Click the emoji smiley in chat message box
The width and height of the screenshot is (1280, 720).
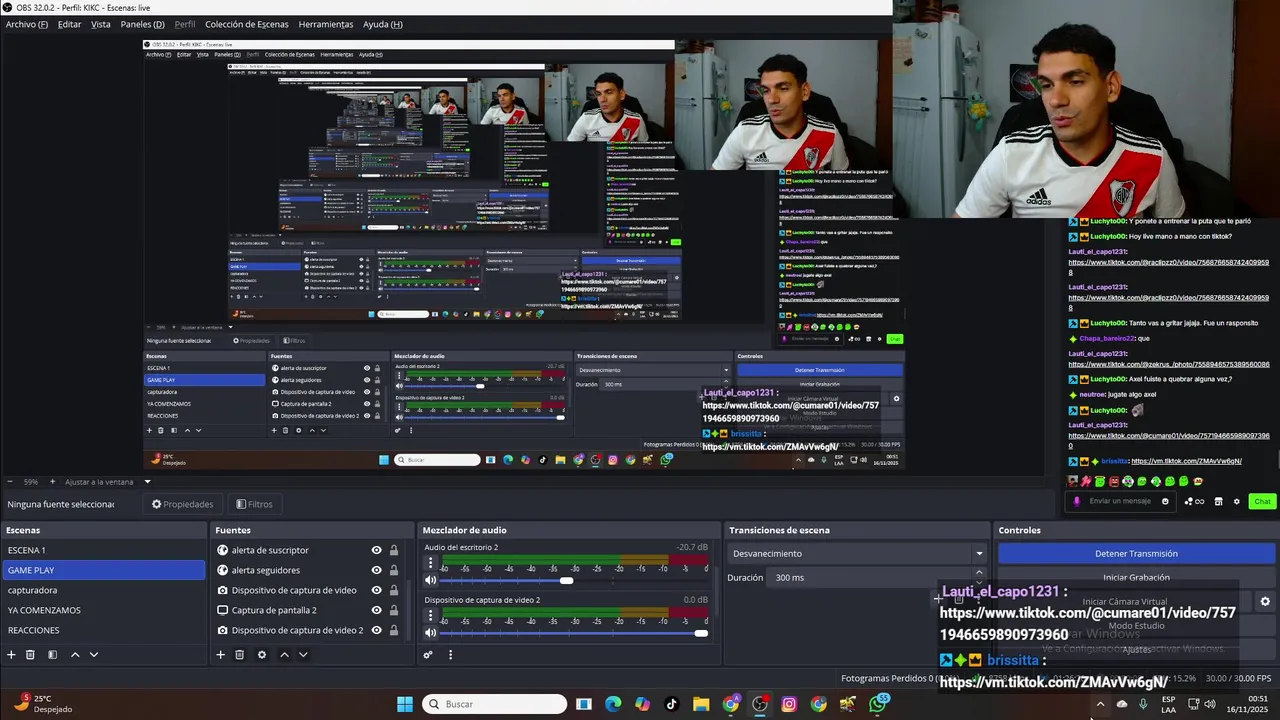tap(1165, 501)
